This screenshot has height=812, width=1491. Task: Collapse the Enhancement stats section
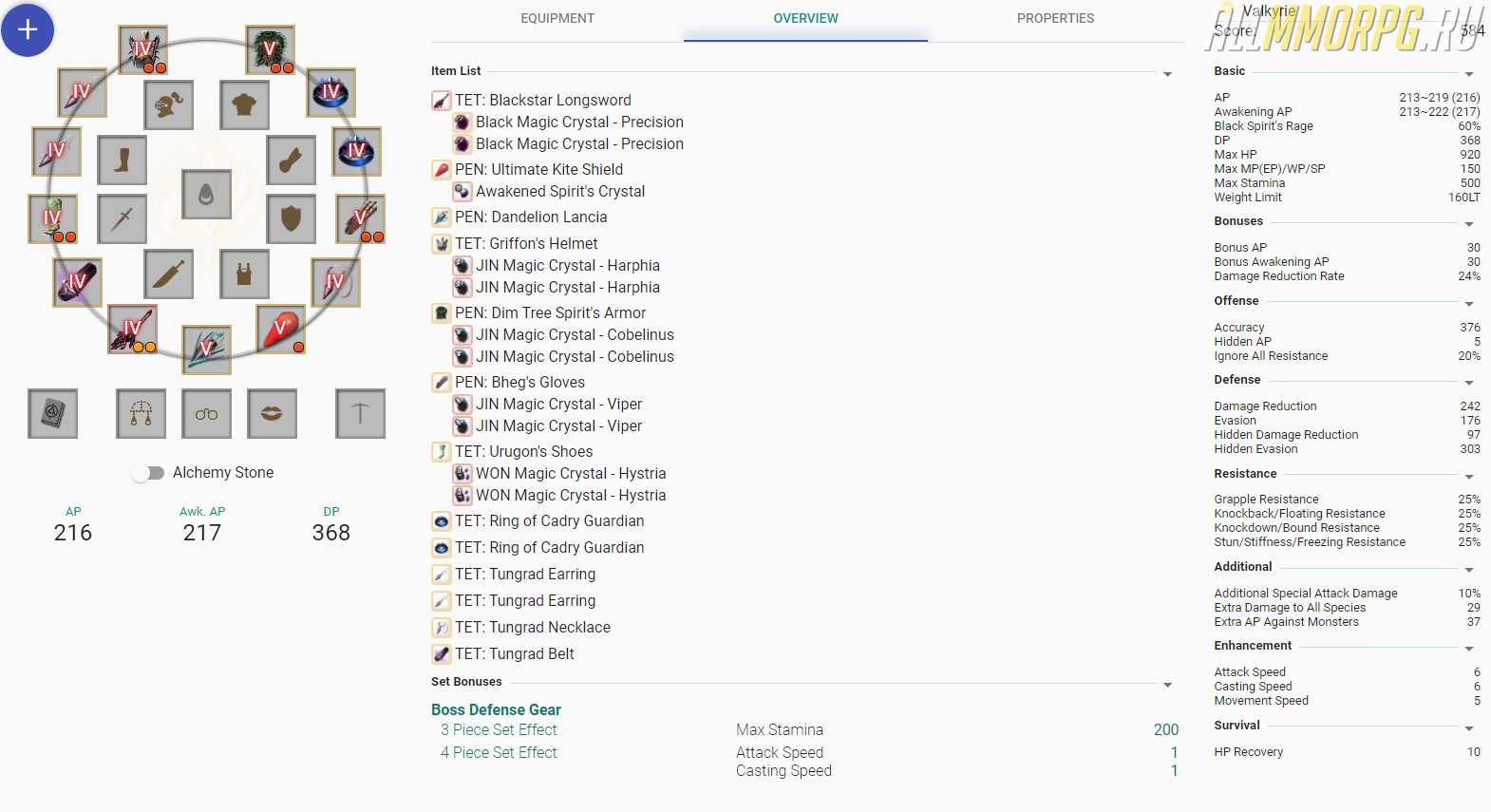pos(1469,649)
